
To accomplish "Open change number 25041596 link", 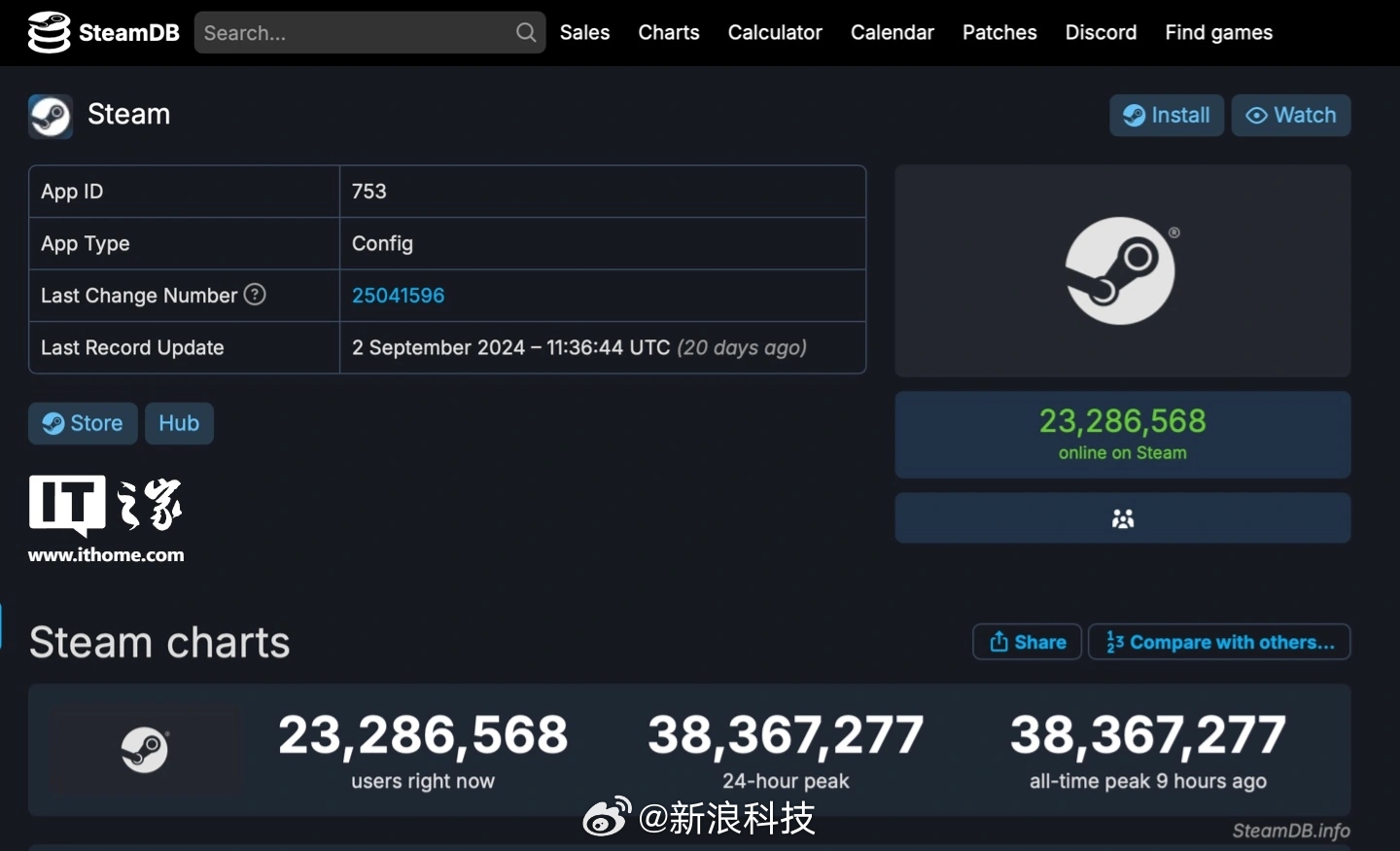I will 399,296.
